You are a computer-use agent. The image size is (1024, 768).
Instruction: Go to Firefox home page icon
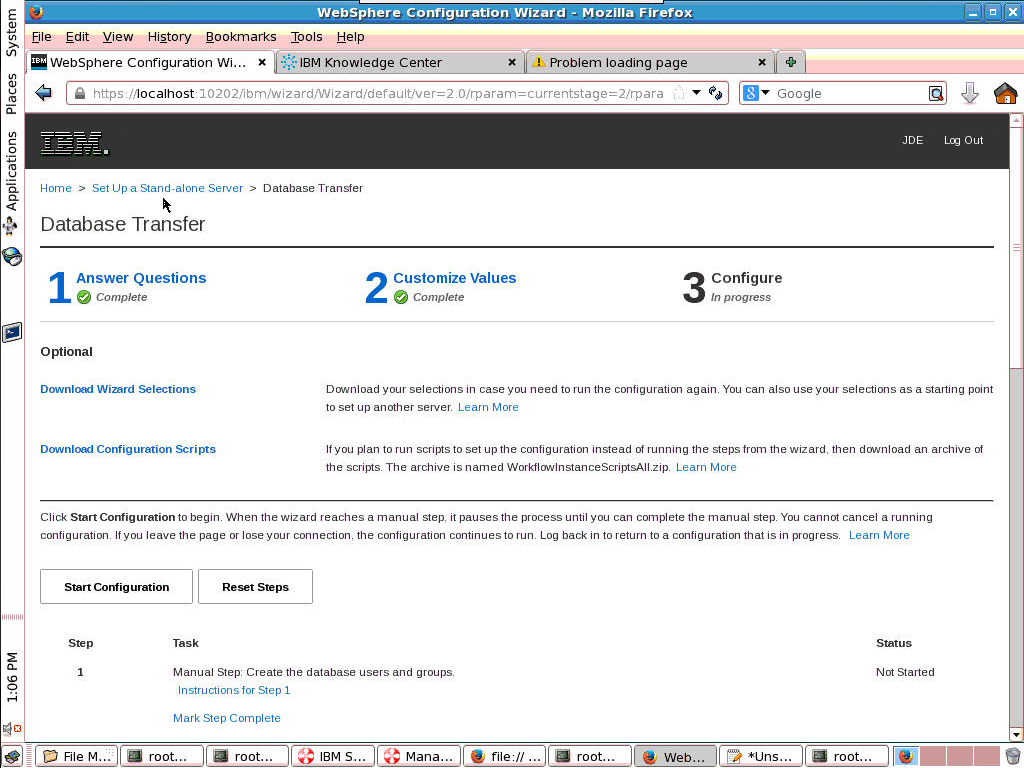point(1006,93)
